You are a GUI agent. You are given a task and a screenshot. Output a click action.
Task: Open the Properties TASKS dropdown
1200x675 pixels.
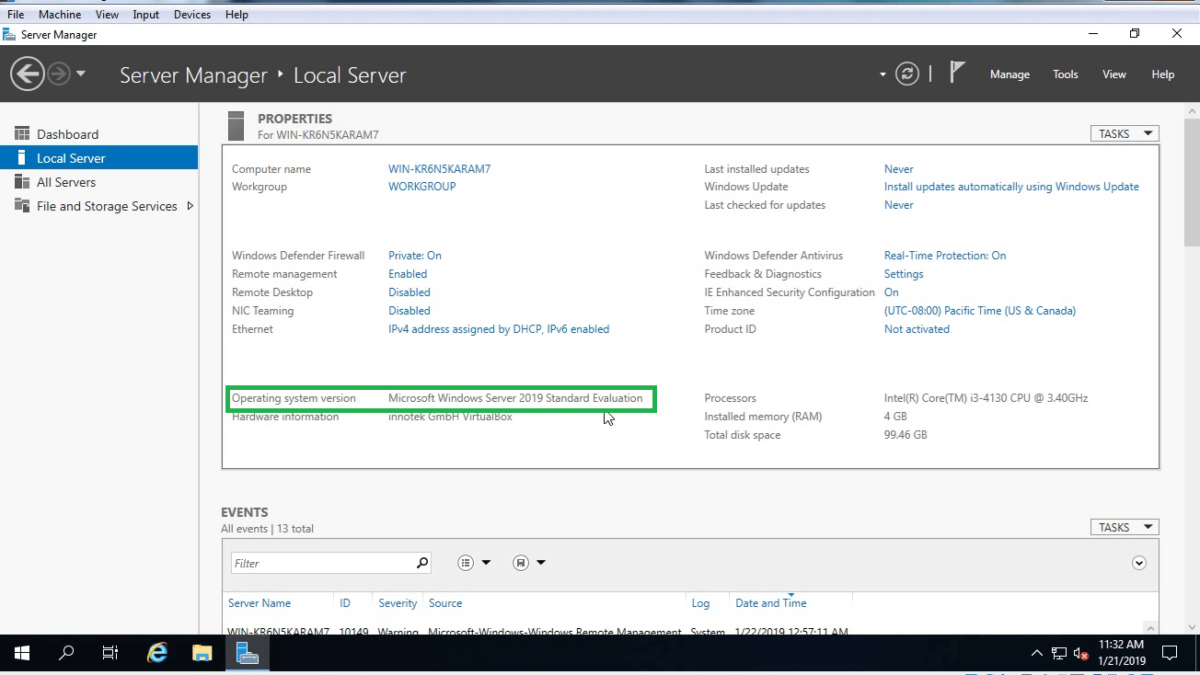click(x=1124, y=134)
